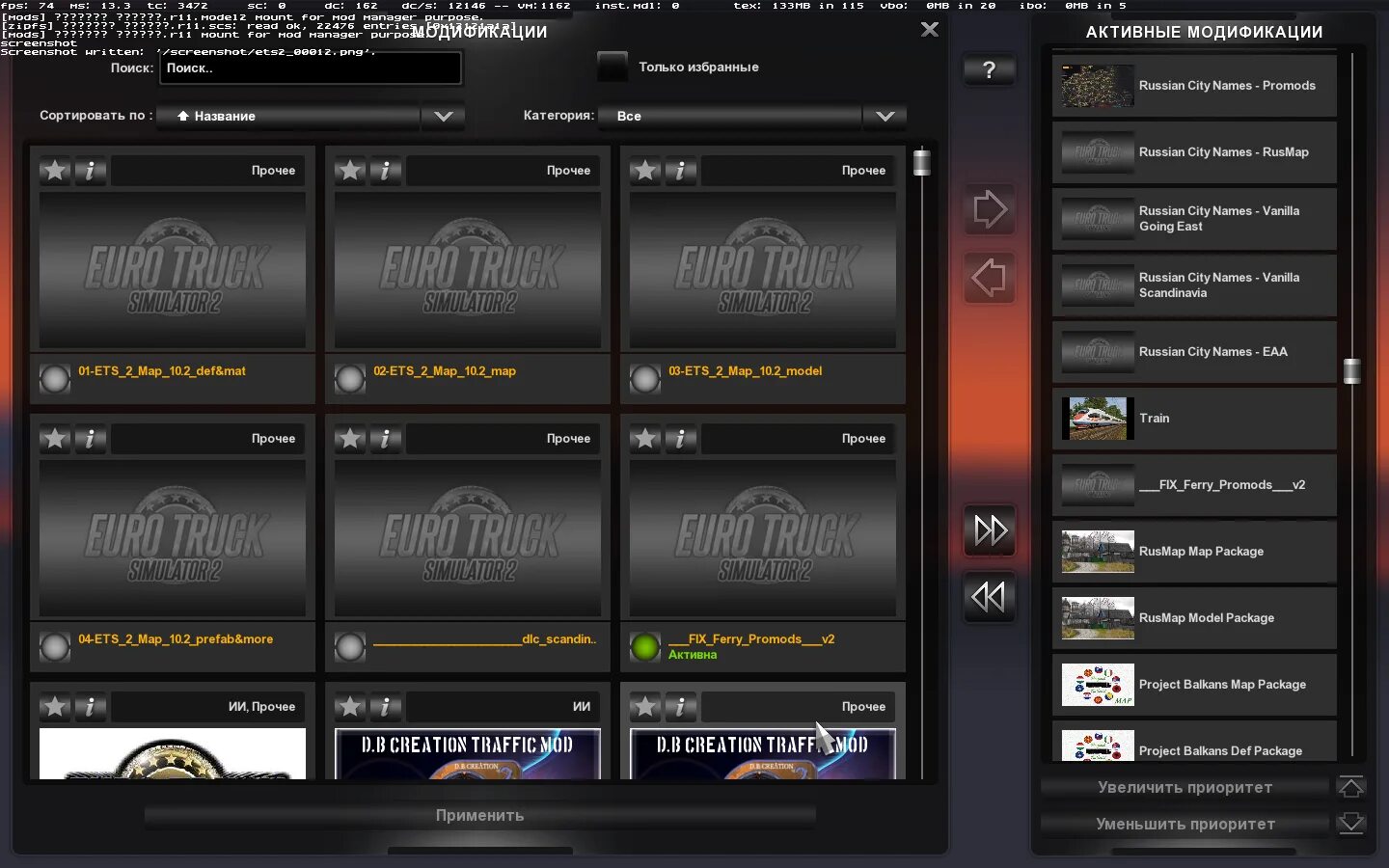Select Russian City Names - Vanilla Scandinavia
Image resolution: width=1389 pixels, height=868 pixels.
point(1194,285)
